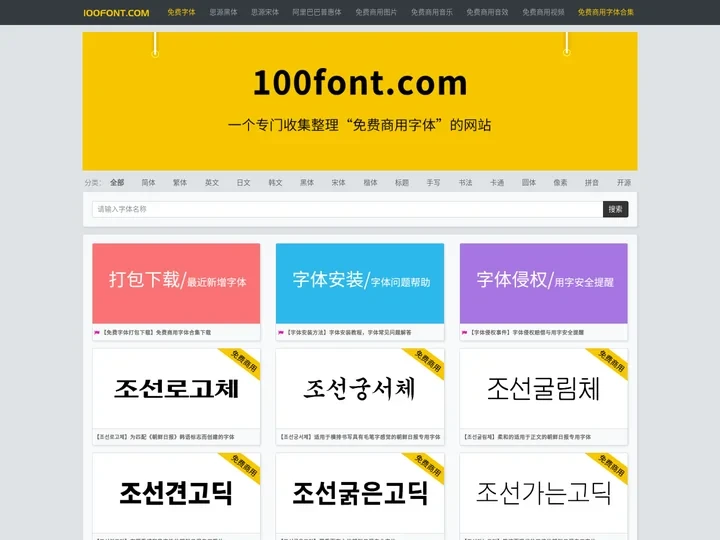Viewport: 720px width, 540px height.
Task: Open the purple 字体侵权 card
Action: click(x=544, y=283)
